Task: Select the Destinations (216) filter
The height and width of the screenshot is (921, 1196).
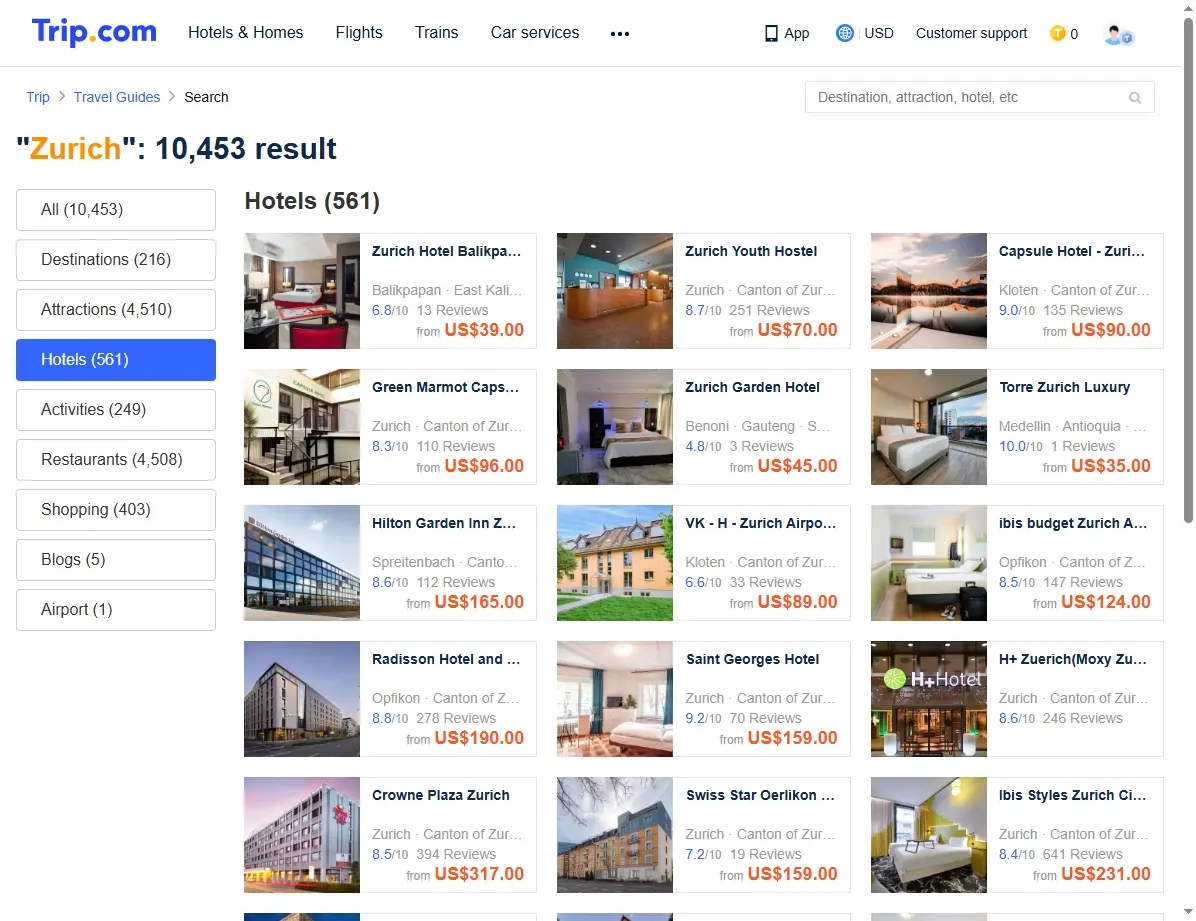Action: coord(116,259)
